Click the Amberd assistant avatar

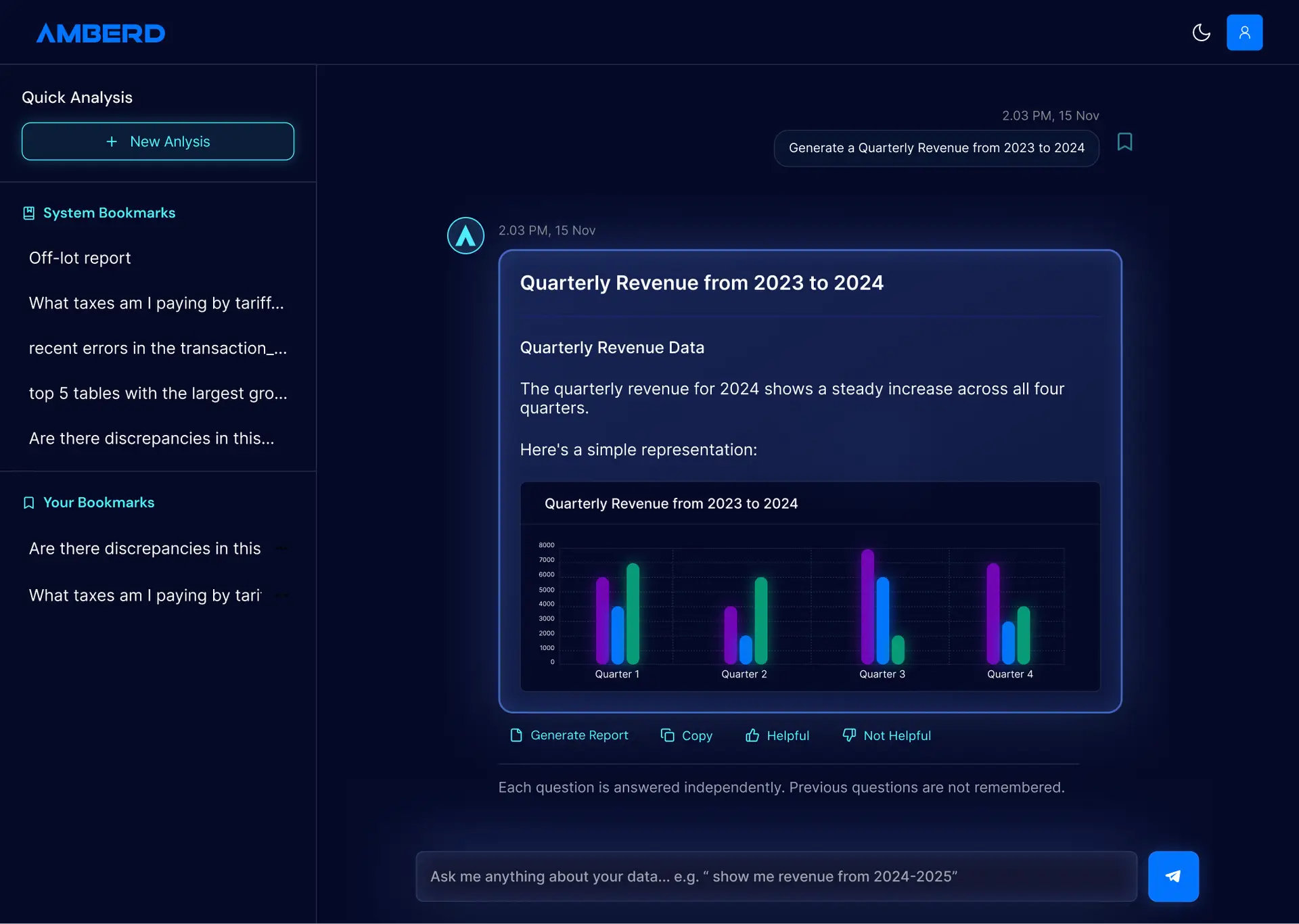[465, 235]
